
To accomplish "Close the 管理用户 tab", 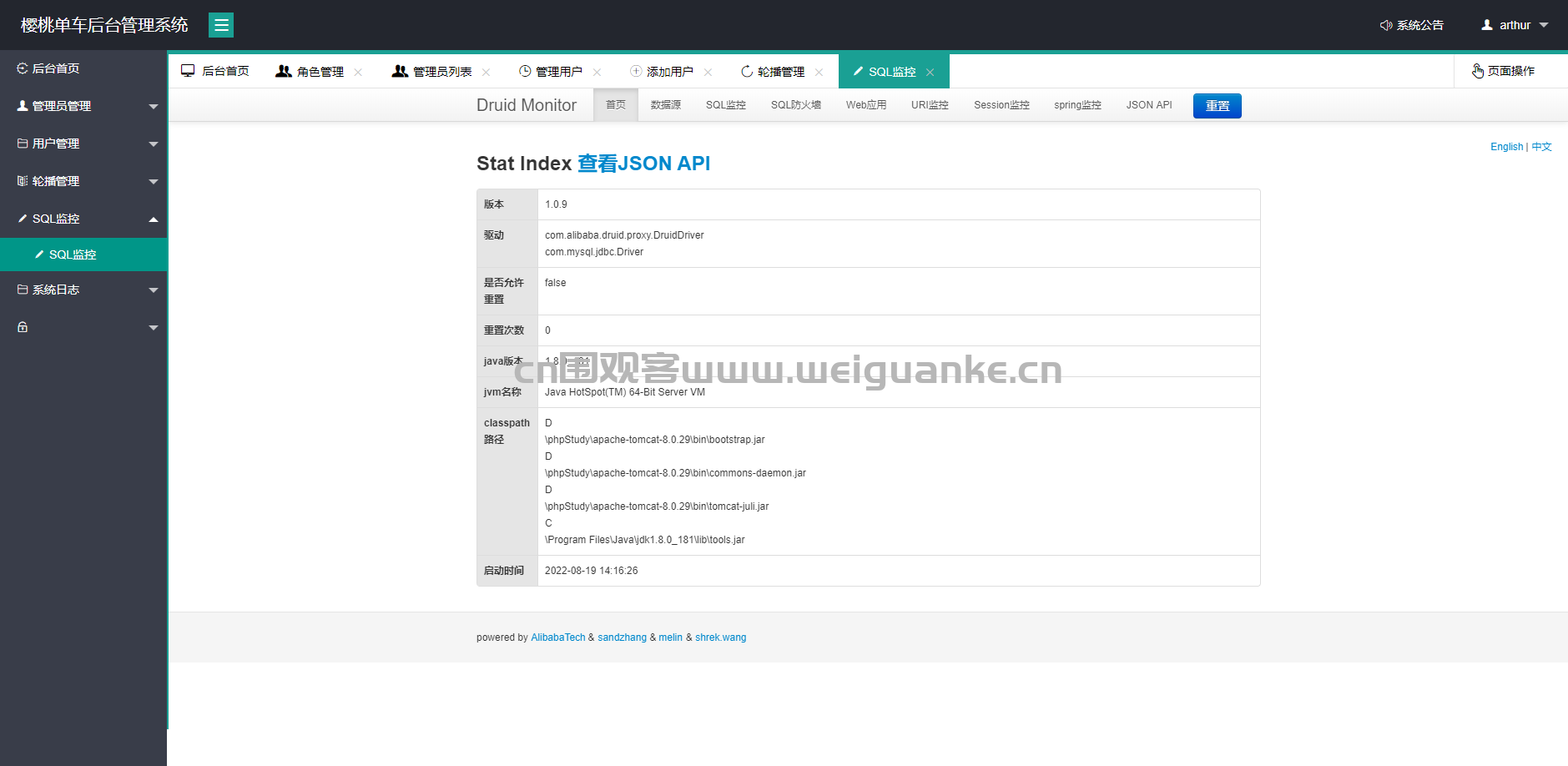I will 597,73.
